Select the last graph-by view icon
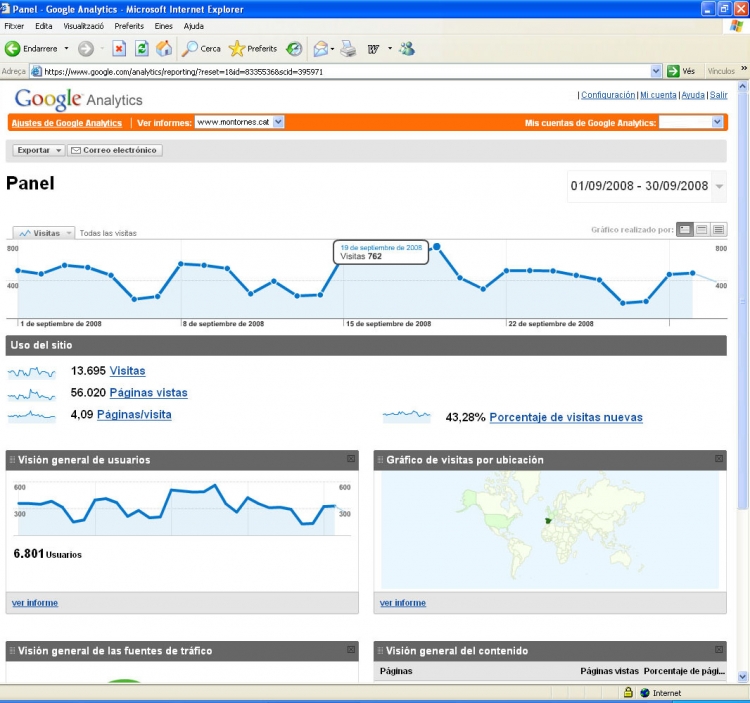 tap(718, 230)
